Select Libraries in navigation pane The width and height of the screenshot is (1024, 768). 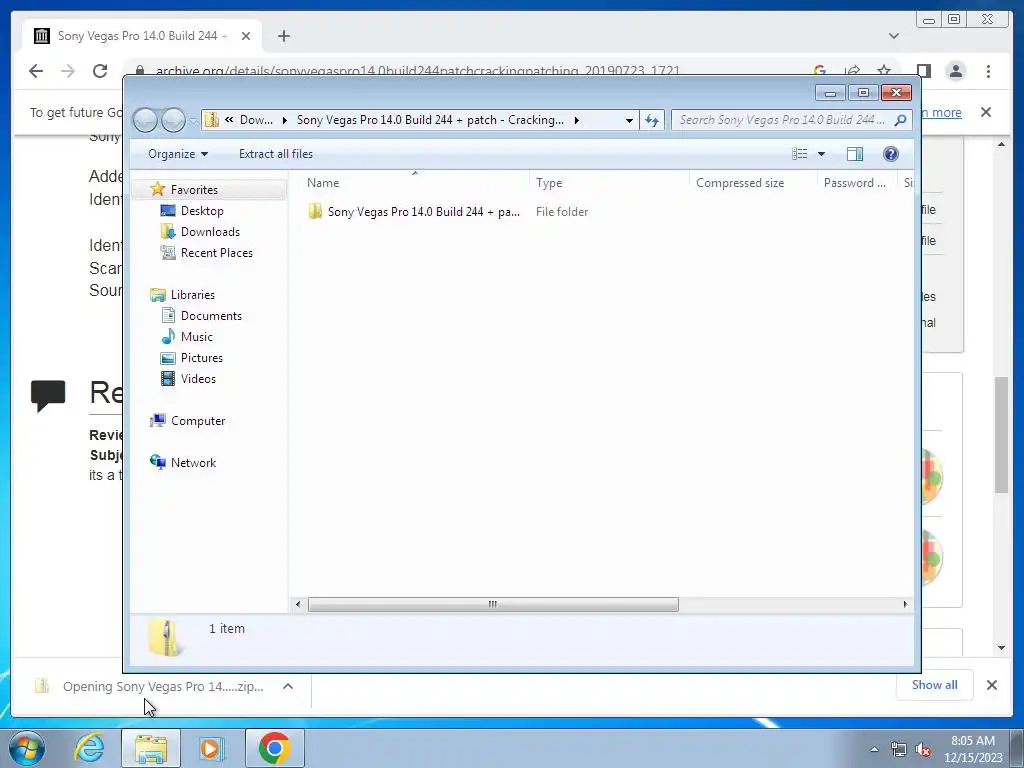point(193,295)
